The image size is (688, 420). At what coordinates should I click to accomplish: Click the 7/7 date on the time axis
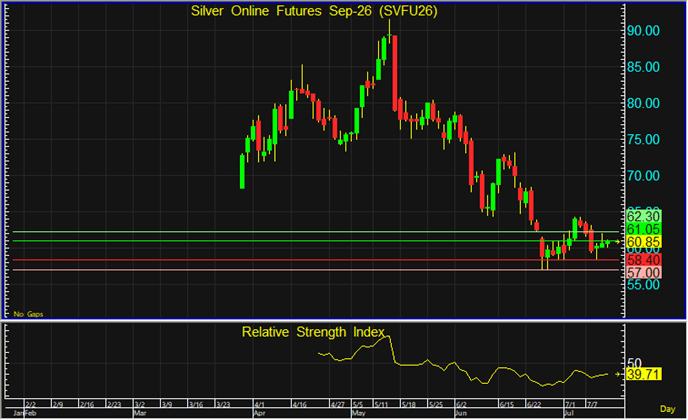point(592,404)
